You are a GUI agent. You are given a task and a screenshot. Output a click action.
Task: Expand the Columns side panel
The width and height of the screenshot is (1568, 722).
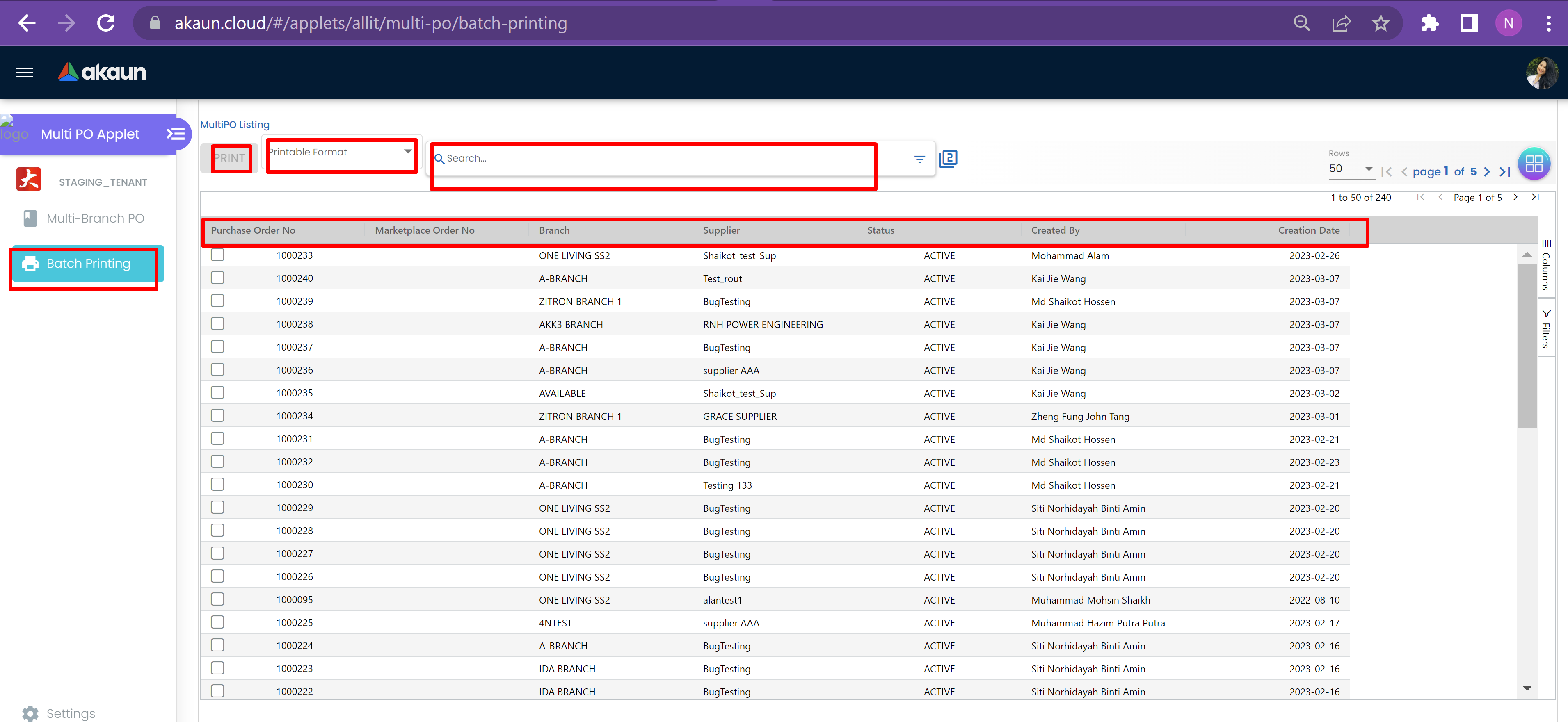(1545, 265)
